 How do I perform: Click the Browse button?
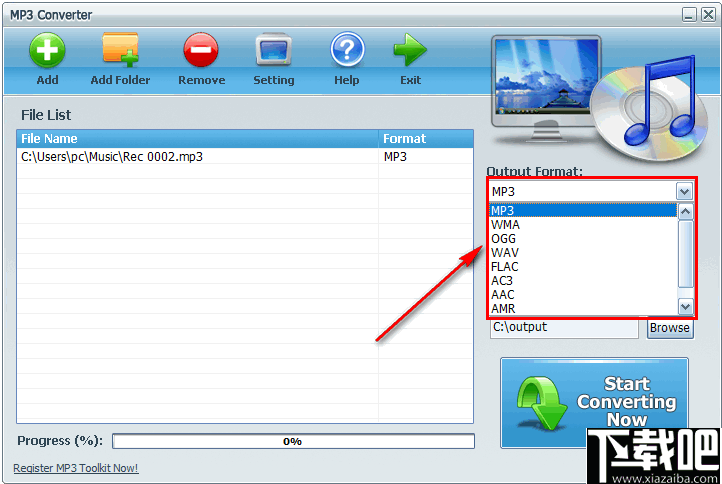pos(670,328)
